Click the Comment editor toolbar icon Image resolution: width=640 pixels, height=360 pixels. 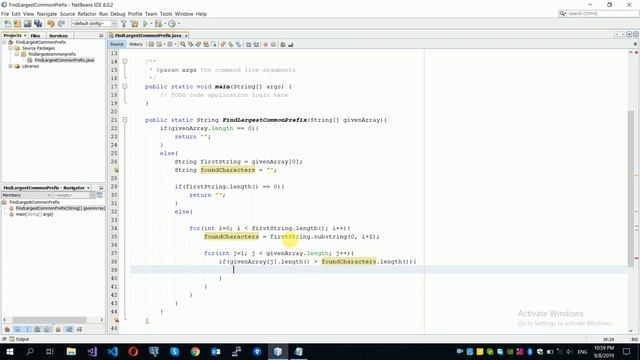tap(283, 44)
